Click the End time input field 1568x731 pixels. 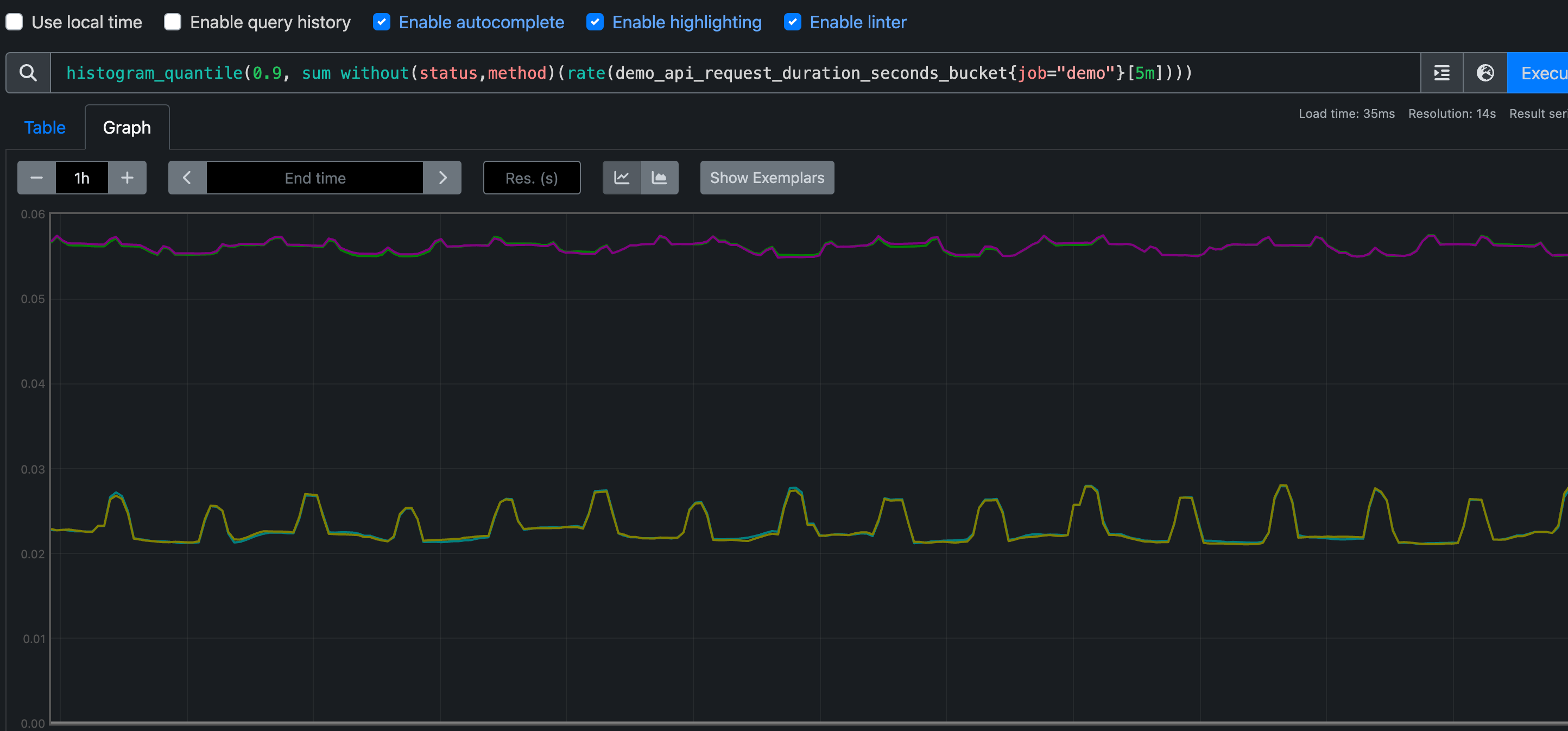[315, 178]
